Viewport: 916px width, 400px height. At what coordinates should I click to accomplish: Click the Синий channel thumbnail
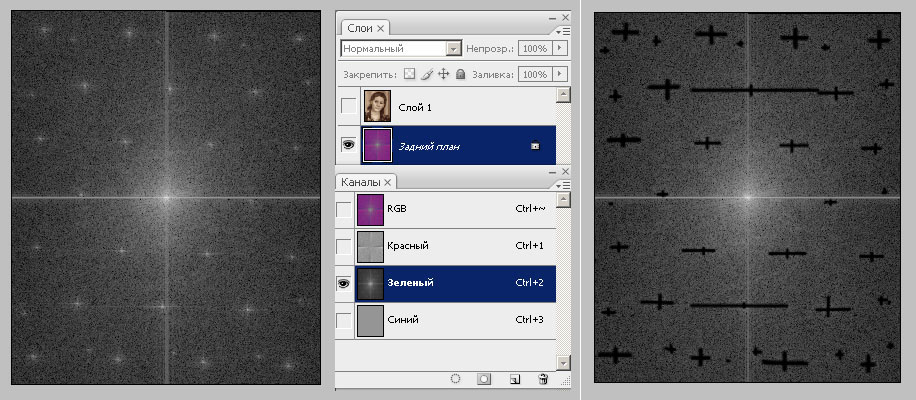coord(370,321)
